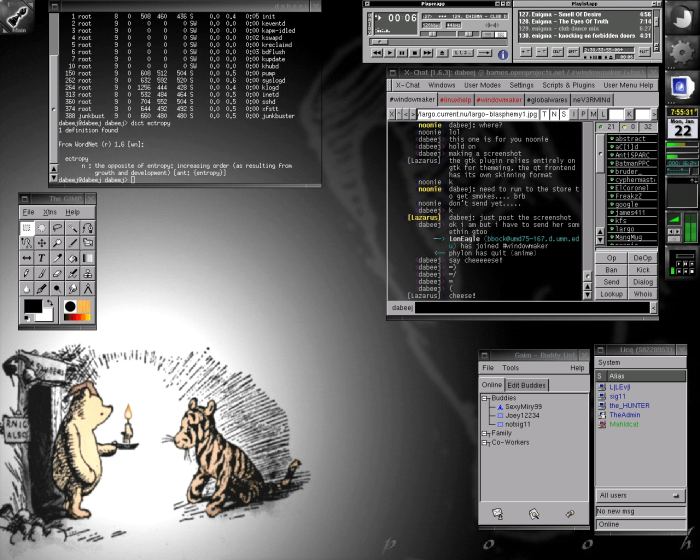Click the gear dock icon
The height and width of the screenshot is (560, 700).
(681, 53)
